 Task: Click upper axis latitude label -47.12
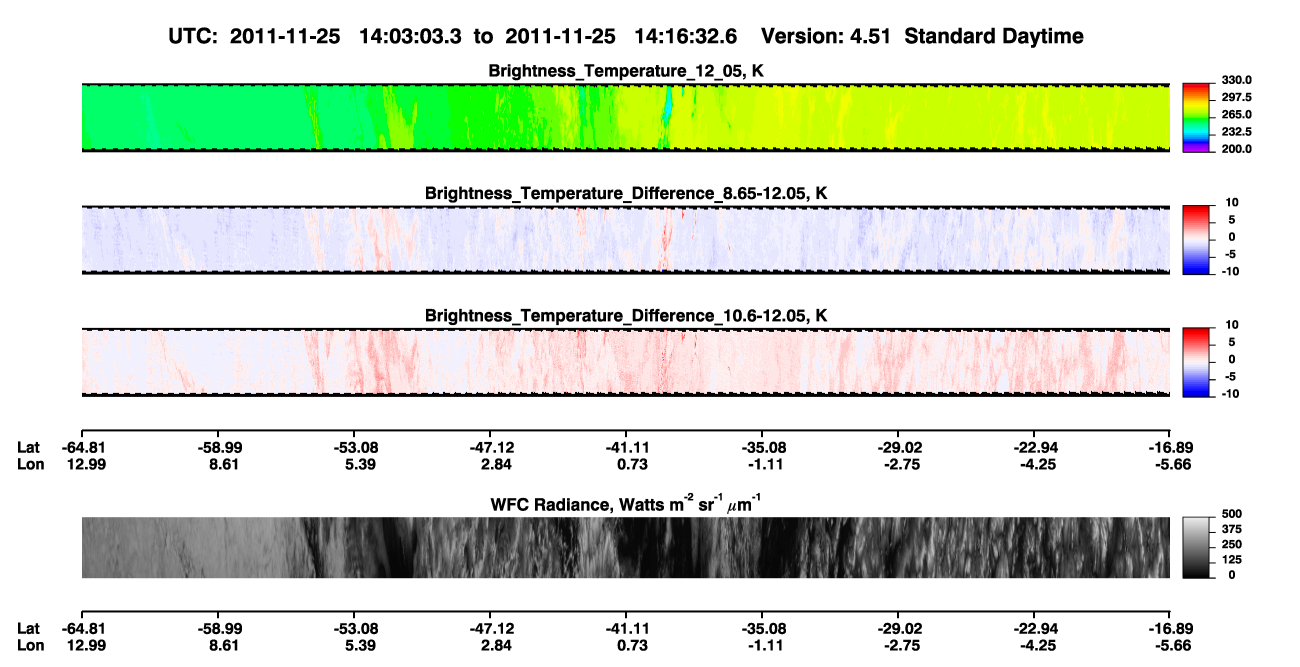(x=490, y=447)
